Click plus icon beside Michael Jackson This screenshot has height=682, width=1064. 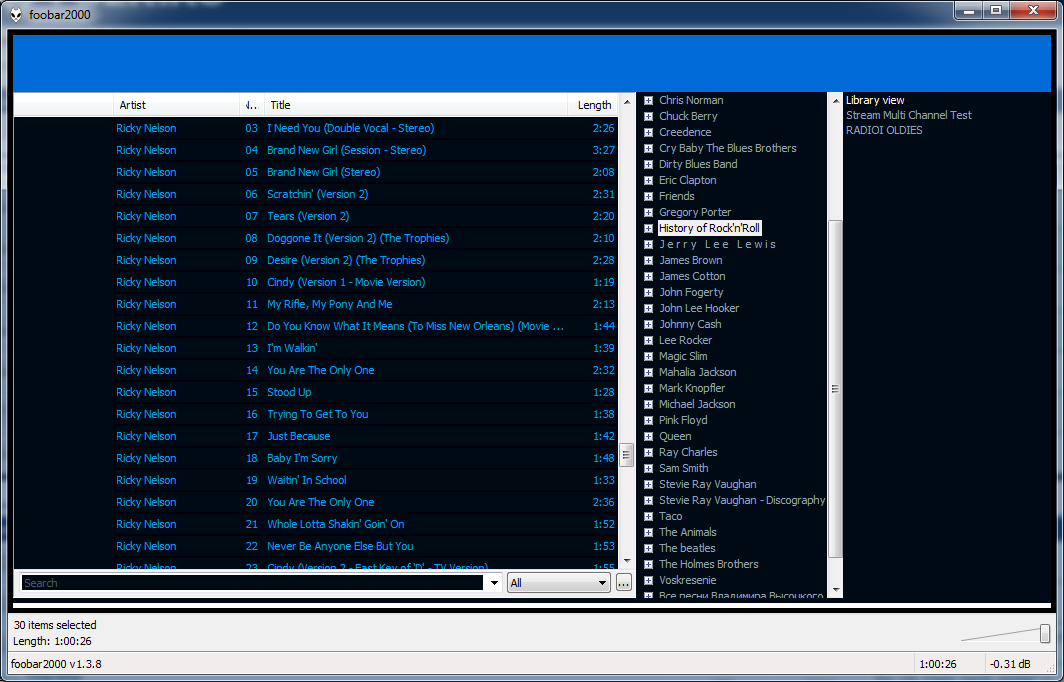648,404
